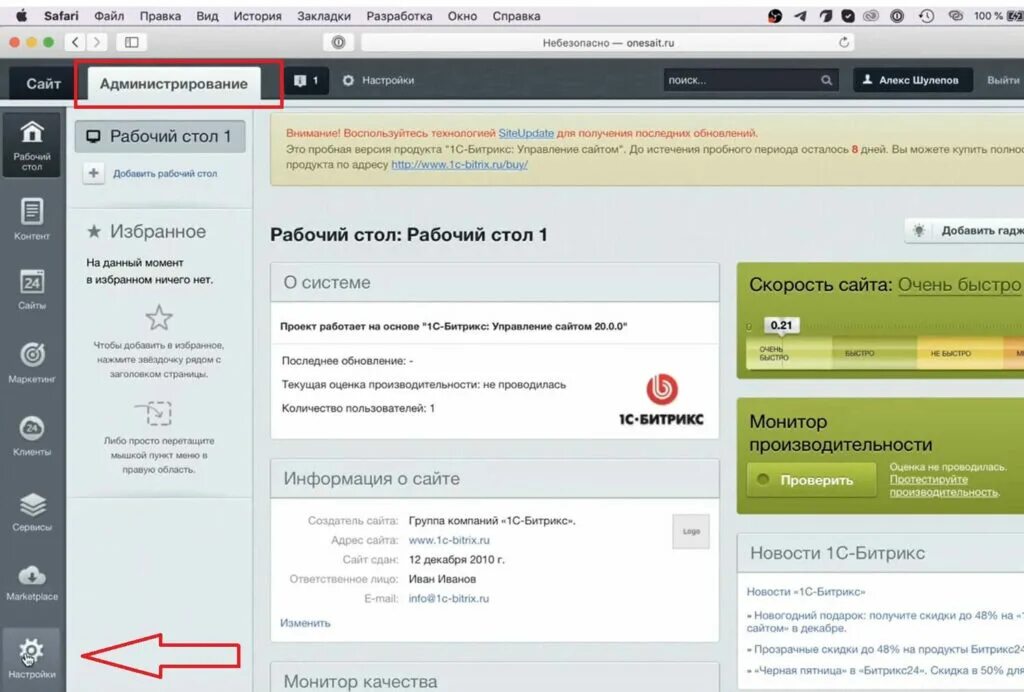The width and height of the screenshot is (1024, 692).
Task: Open Рабочий стол in left sidebar
Action: (x=31, y=145)
